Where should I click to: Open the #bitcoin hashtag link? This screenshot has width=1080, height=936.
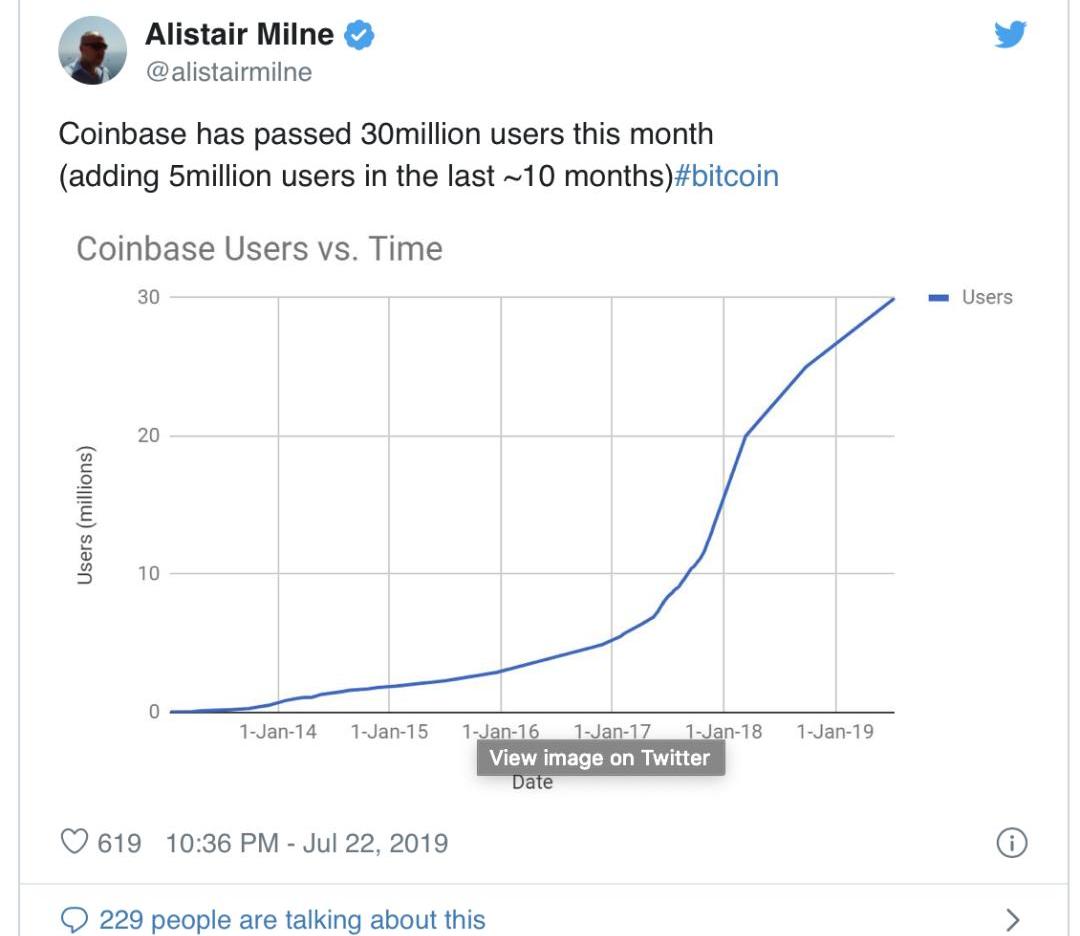(727, 176)
